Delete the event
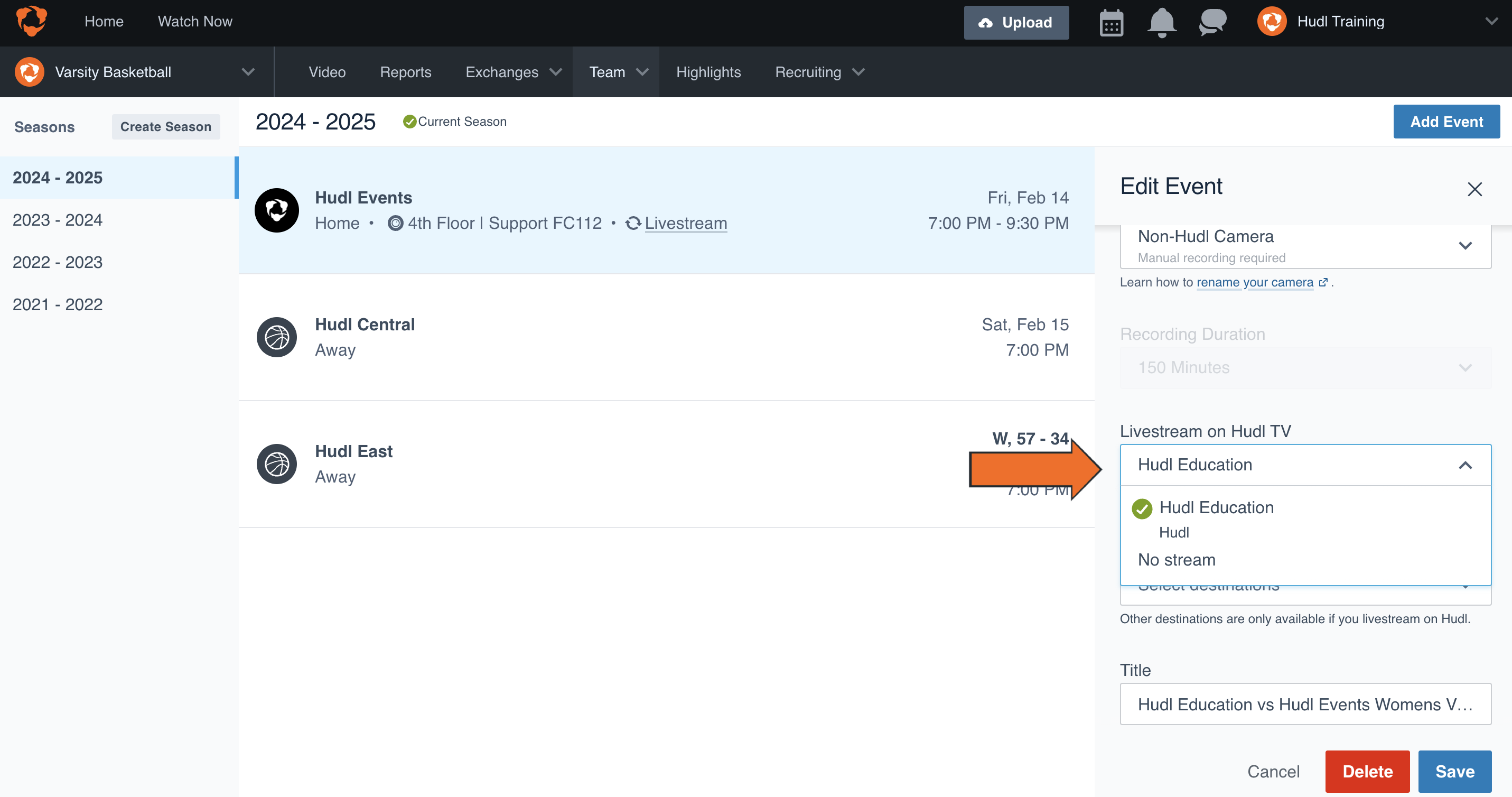The height and width of the screenshot is (797, 1512). point(1367,771)
